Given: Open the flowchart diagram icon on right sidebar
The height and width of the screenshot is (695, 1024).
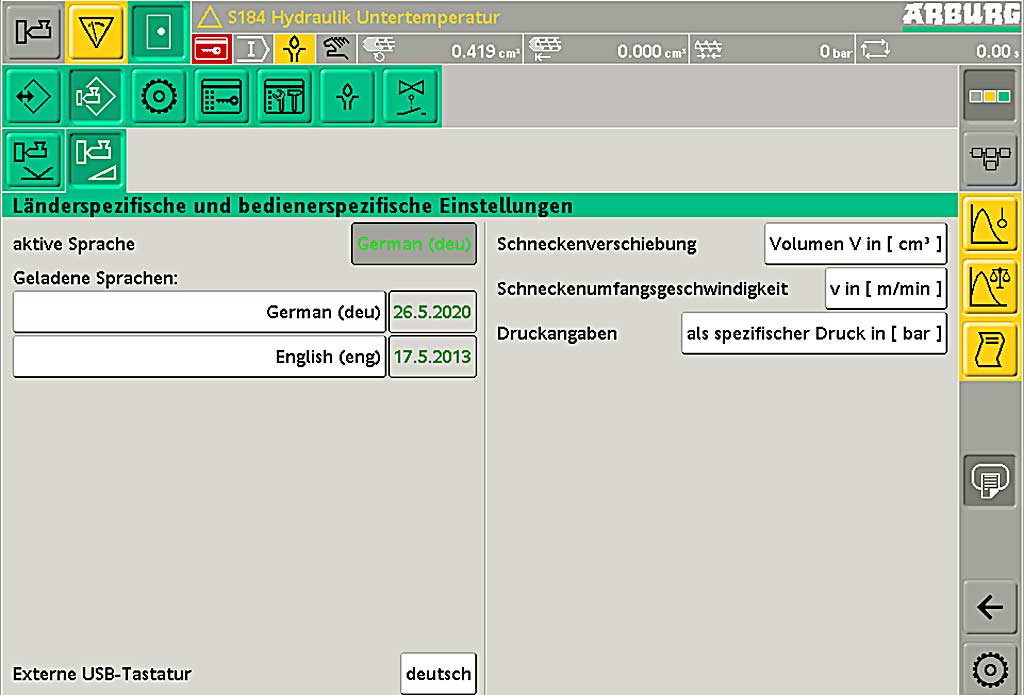Looking at the screenshot, I should pyautogui.click(x=989, y=160).
